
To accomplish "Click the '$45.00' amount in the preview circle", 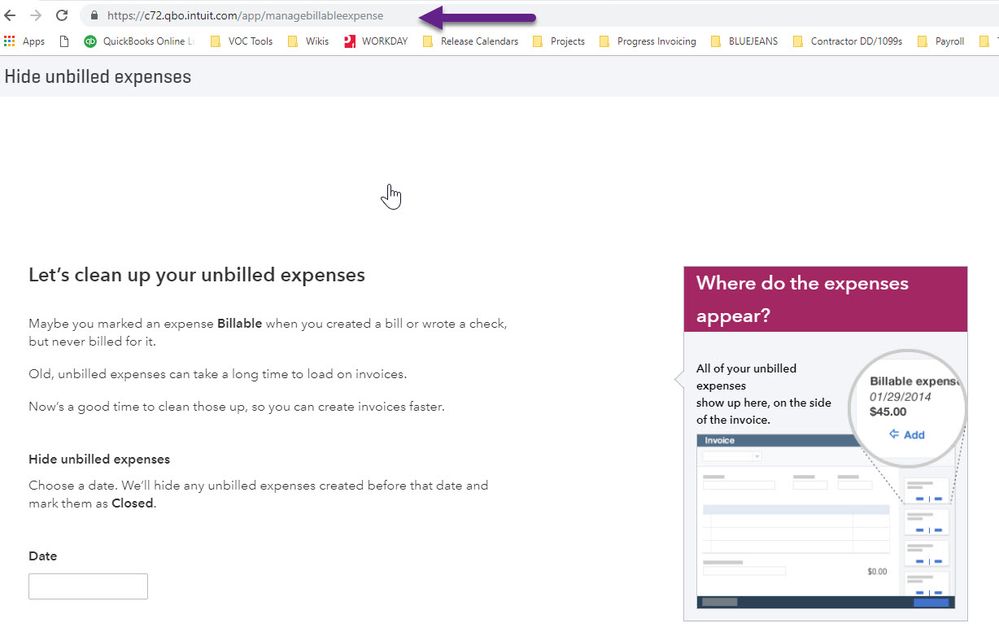I will click(888, 412).
